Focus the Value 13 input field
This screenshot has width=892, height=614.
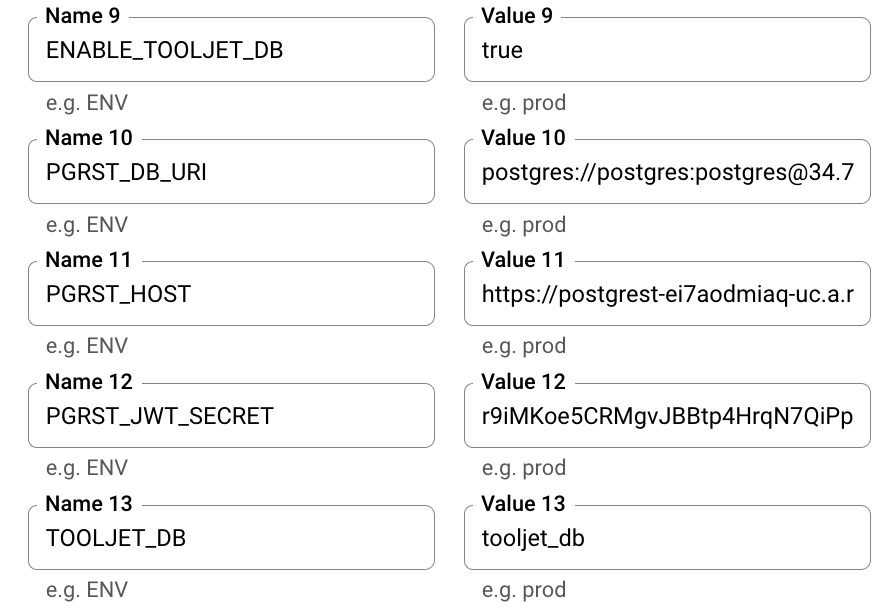667,538
